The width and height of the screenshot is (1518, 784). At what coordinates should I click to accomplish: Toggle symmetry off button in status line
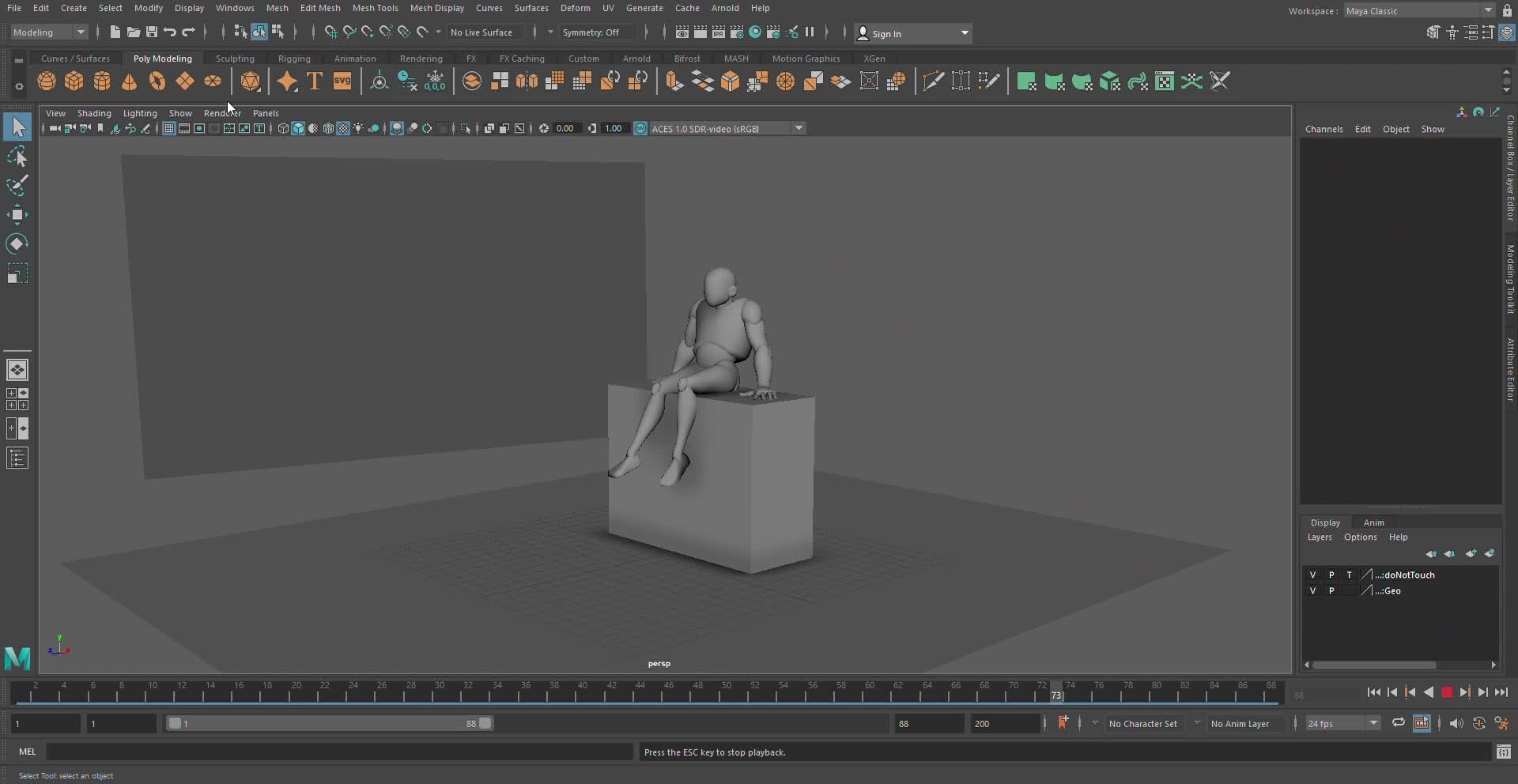[593, 32]
